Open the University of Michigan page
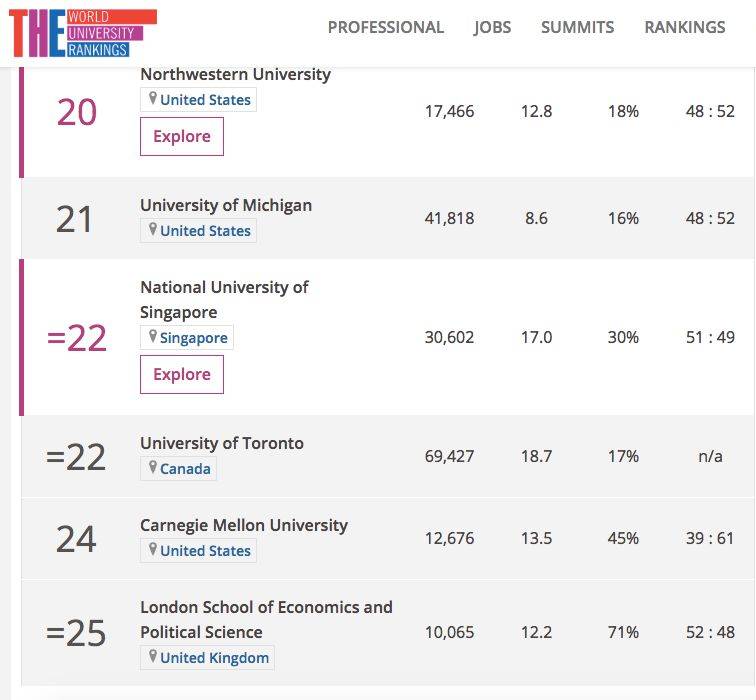This screenshot has width=756, height=700. (x=226, y=205)
